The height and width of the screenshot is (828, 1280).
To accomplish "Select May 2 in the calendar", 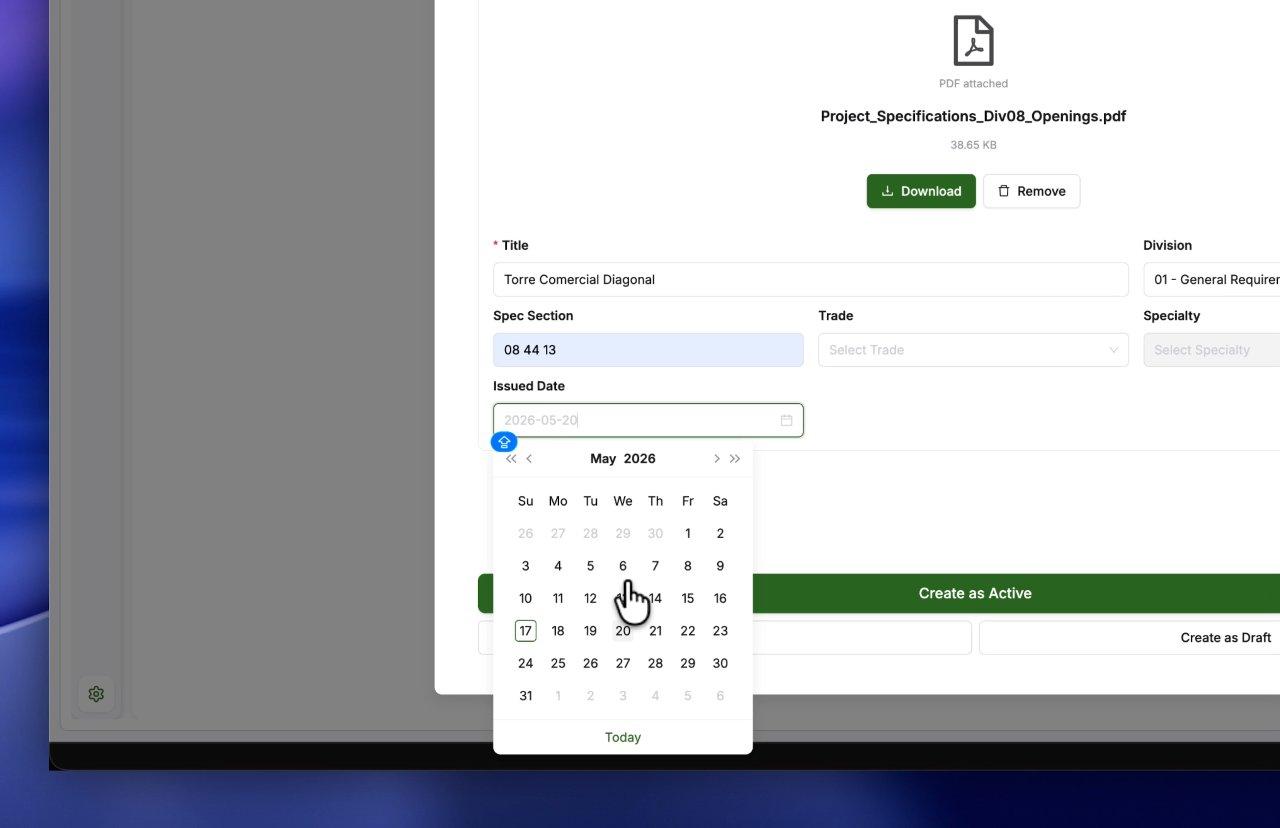I will [x=720, y=534].
